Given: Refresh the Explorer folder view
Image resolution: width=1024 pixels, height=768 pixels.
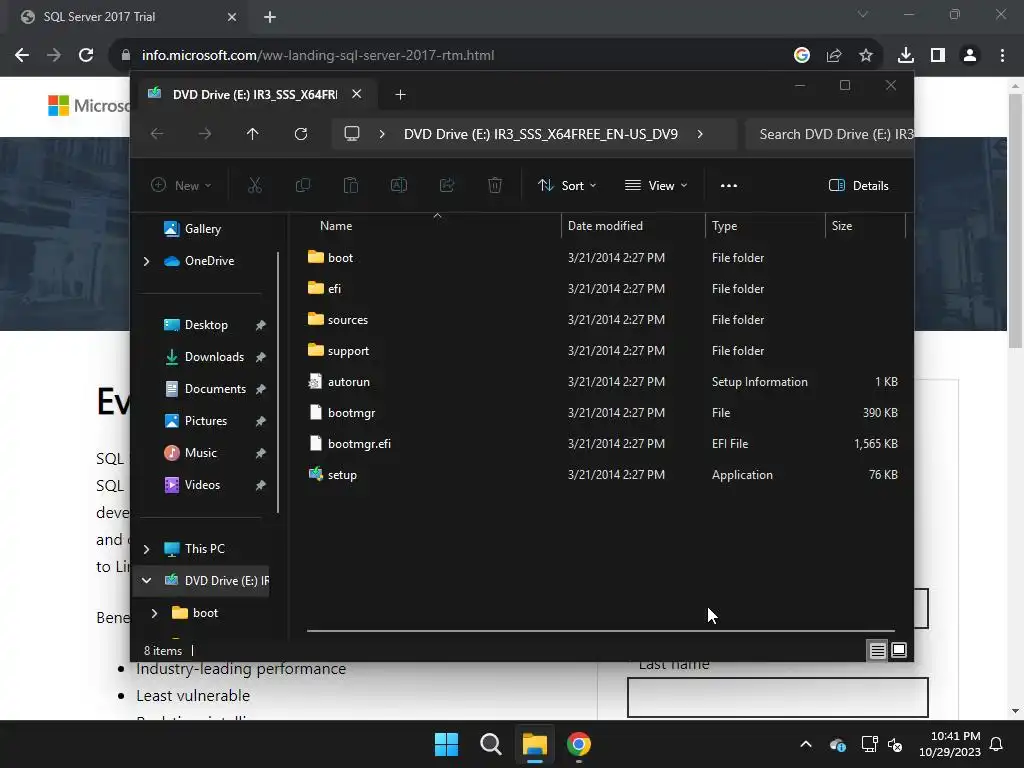Looking at the screenshot, I should 301,134.
